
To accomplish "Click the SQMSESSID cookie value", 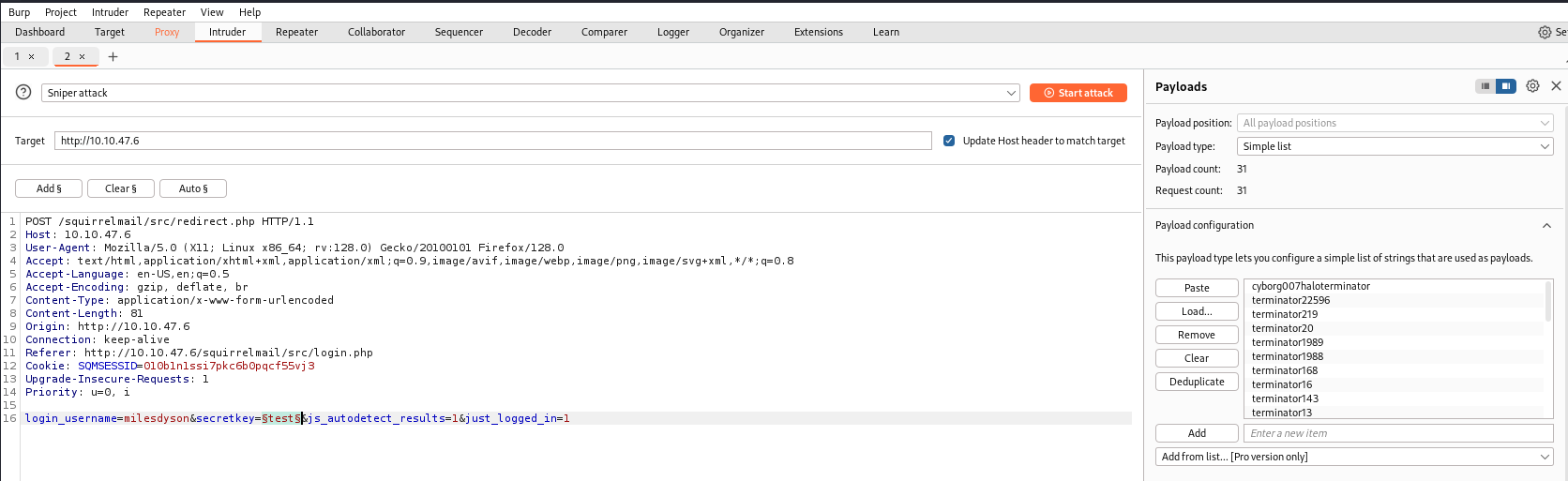I will [229, 366].
